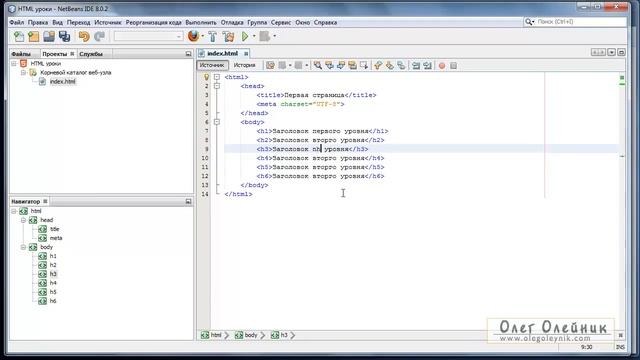Click the Debug Project toolbar icon
Image resolution: width=640 pixels, height=360 pixels.
pyautogui.click(x=264, y=36)
